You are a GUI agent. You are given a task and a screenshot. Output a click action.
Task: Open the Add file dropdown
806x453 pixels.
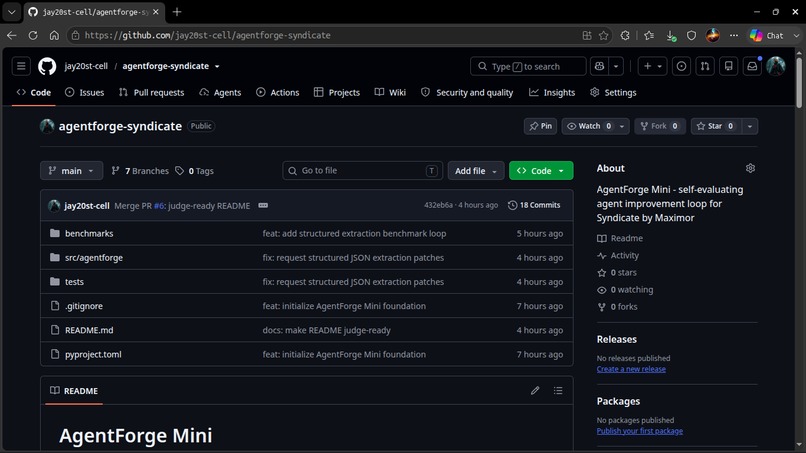[x=476, y=171]
